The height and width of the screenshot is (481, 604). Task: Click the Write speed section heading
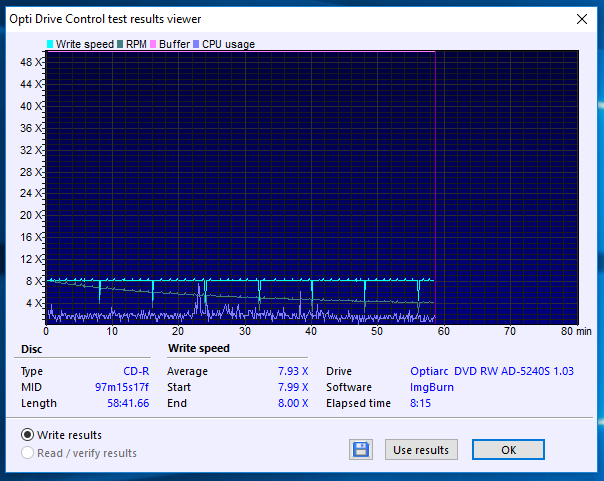(199, 349)
